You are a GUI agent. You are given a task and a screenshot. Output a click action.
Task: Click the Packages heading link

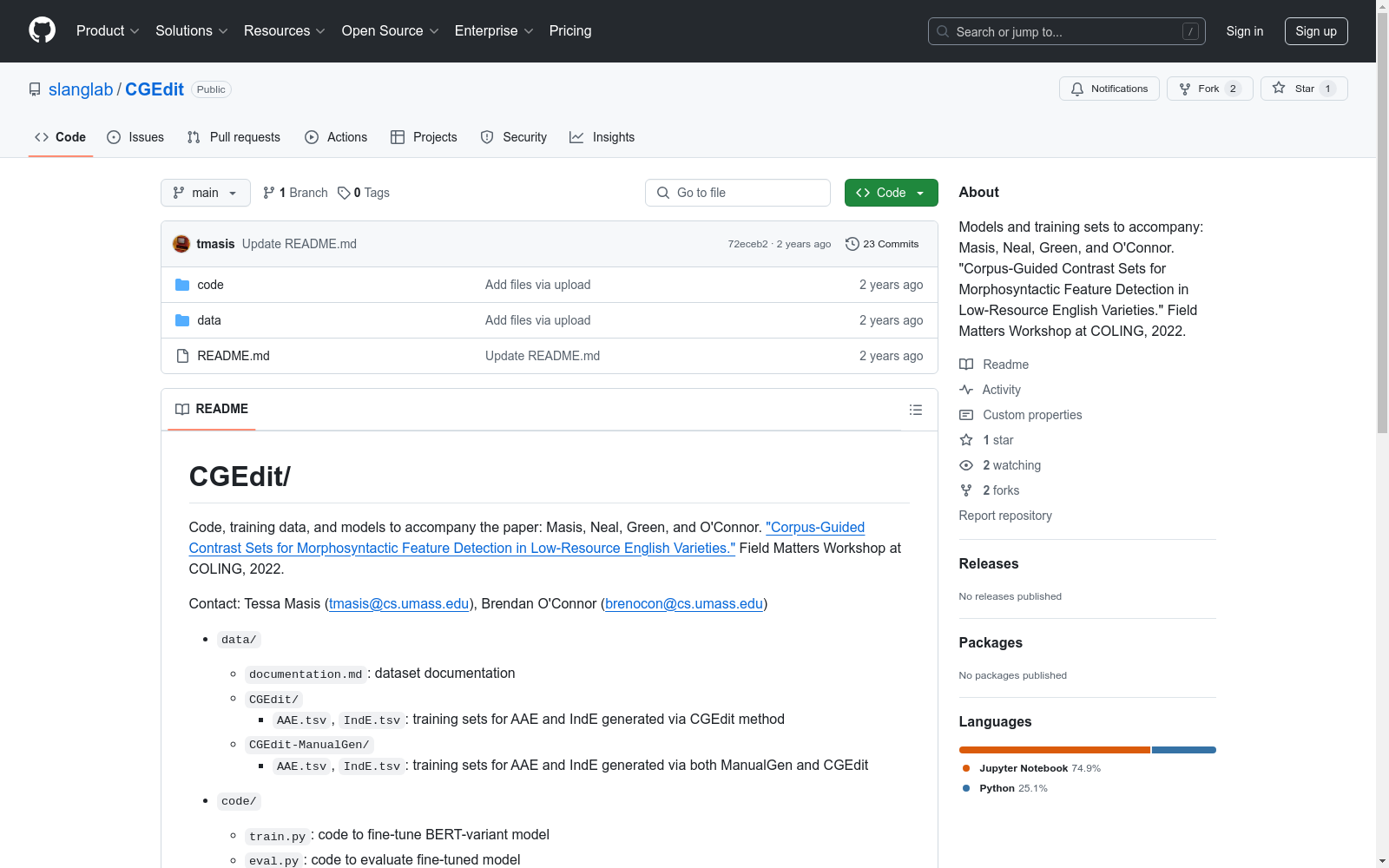[991, 642]
